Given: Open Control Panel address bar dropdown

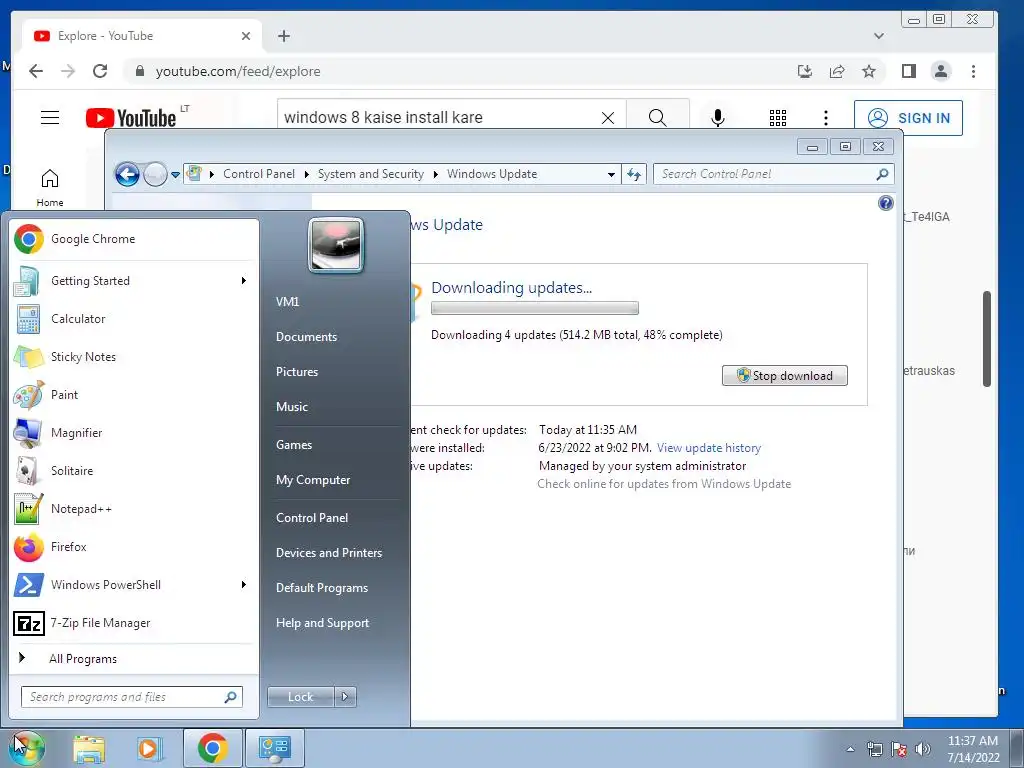Looking at the screenshot, I should pyautogui.click(x=611, y=174).
